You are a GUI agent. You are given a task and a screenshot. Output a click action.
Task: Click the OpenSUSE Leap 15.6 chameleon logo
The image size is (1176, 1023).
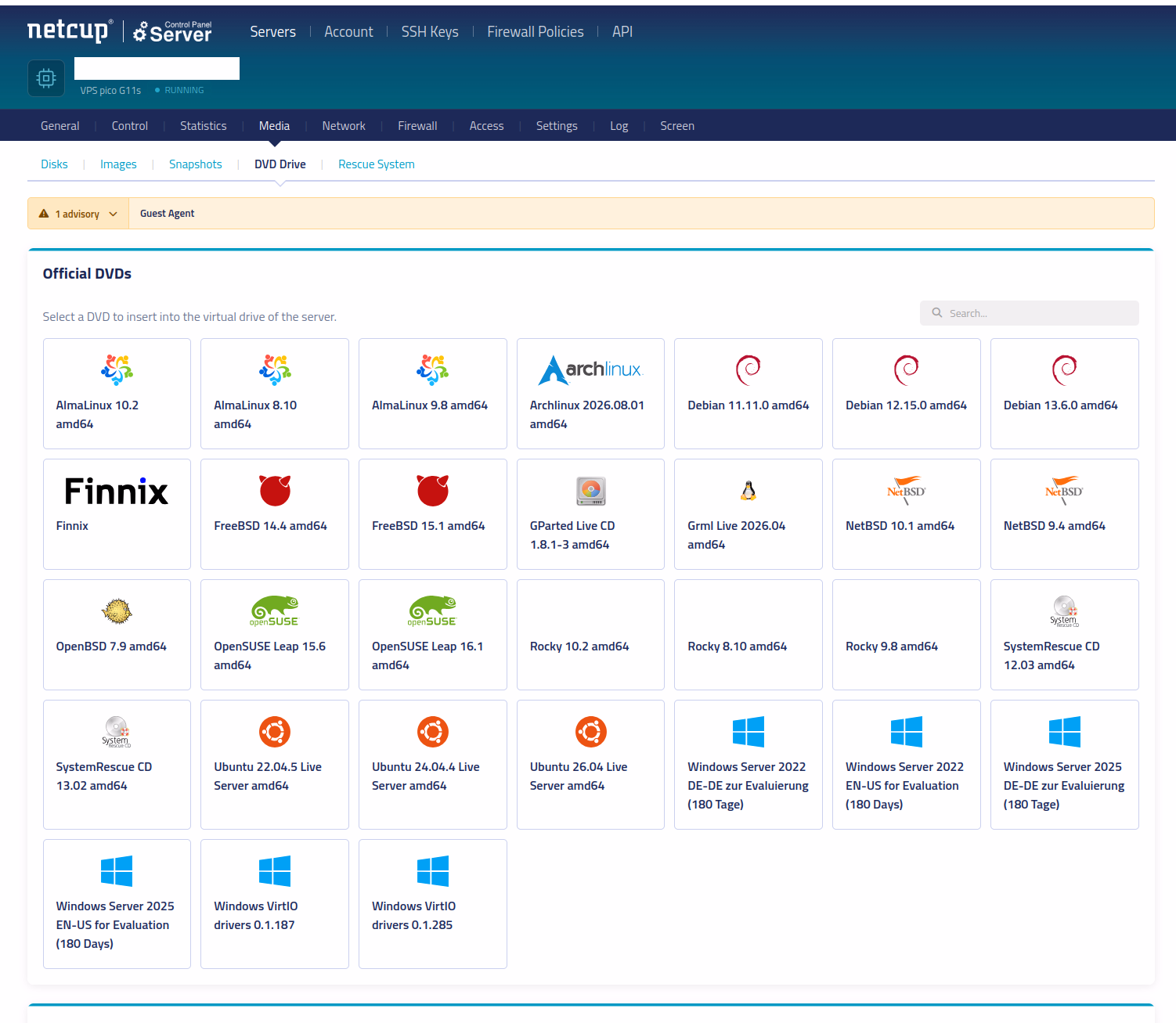275,611
